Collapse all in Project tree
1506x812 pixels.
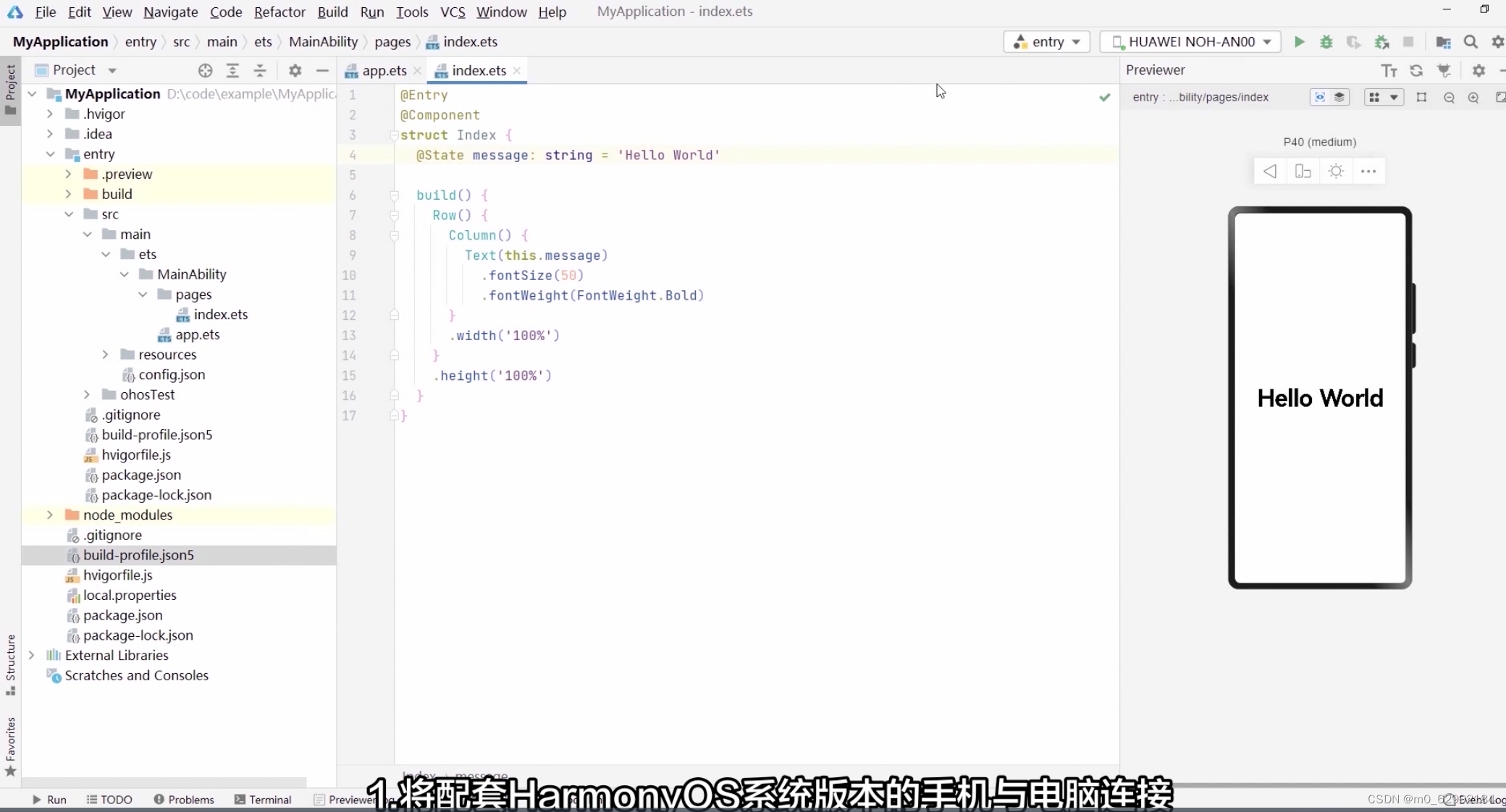[260, 70]
